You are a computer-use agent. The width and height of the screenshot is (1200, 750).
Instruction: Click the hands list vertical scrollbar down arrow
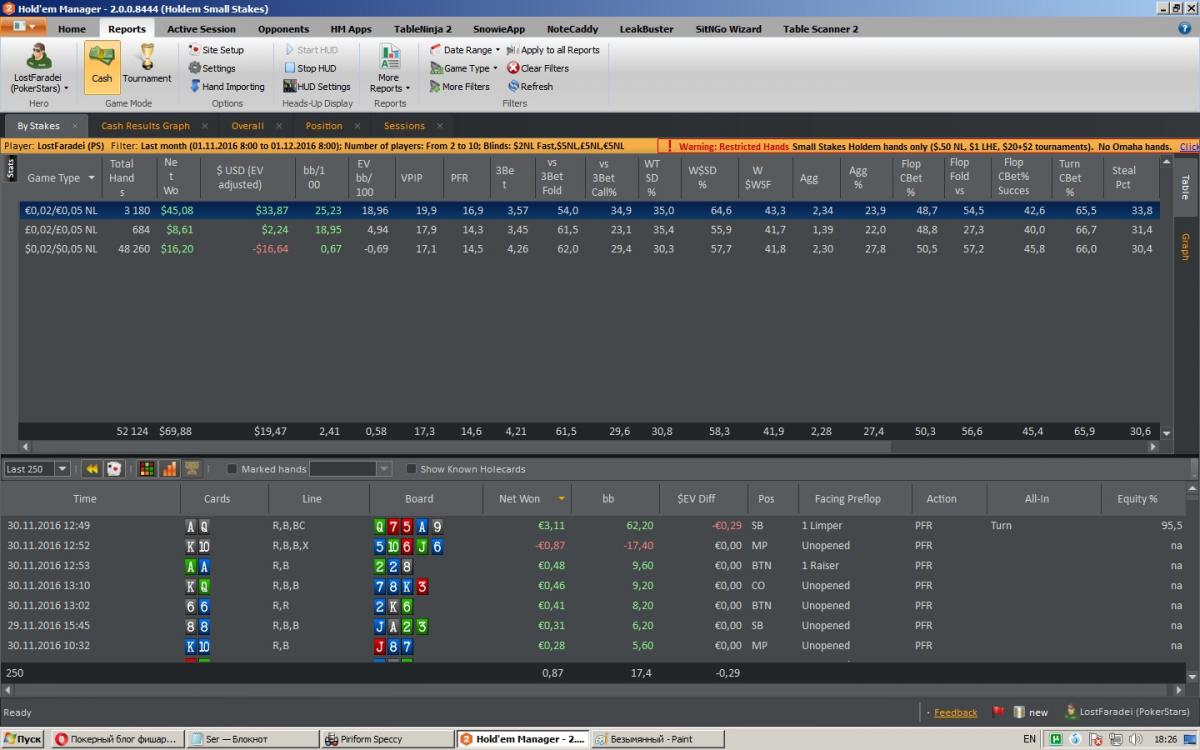(x=1190, y=677)
